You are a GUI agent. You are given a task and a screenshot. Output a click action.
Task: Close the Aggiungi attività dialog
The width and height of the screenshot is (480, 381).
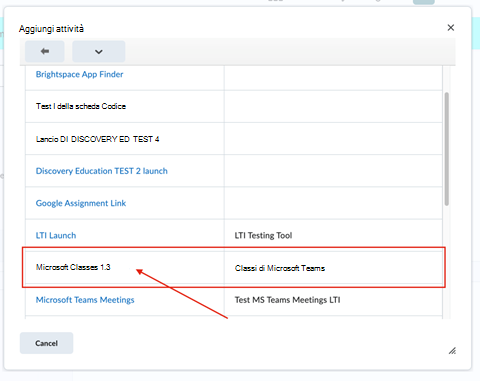coord(451,28)
